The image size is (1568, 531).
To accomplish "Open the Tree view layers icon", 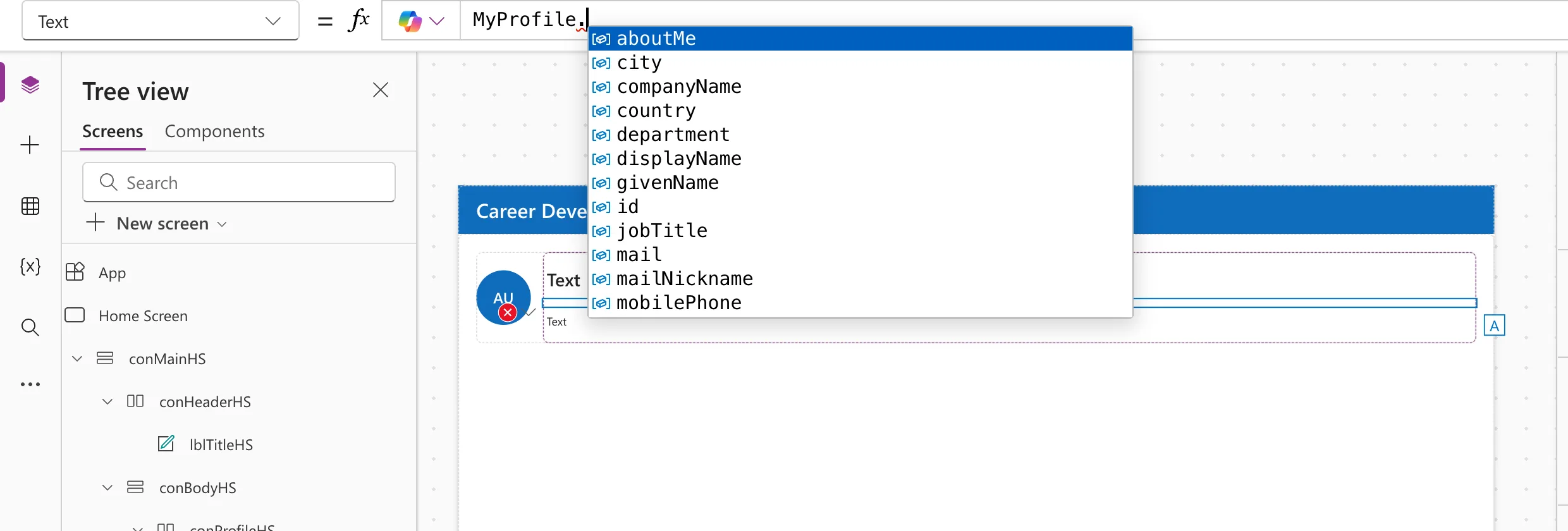I will (30, 84).
